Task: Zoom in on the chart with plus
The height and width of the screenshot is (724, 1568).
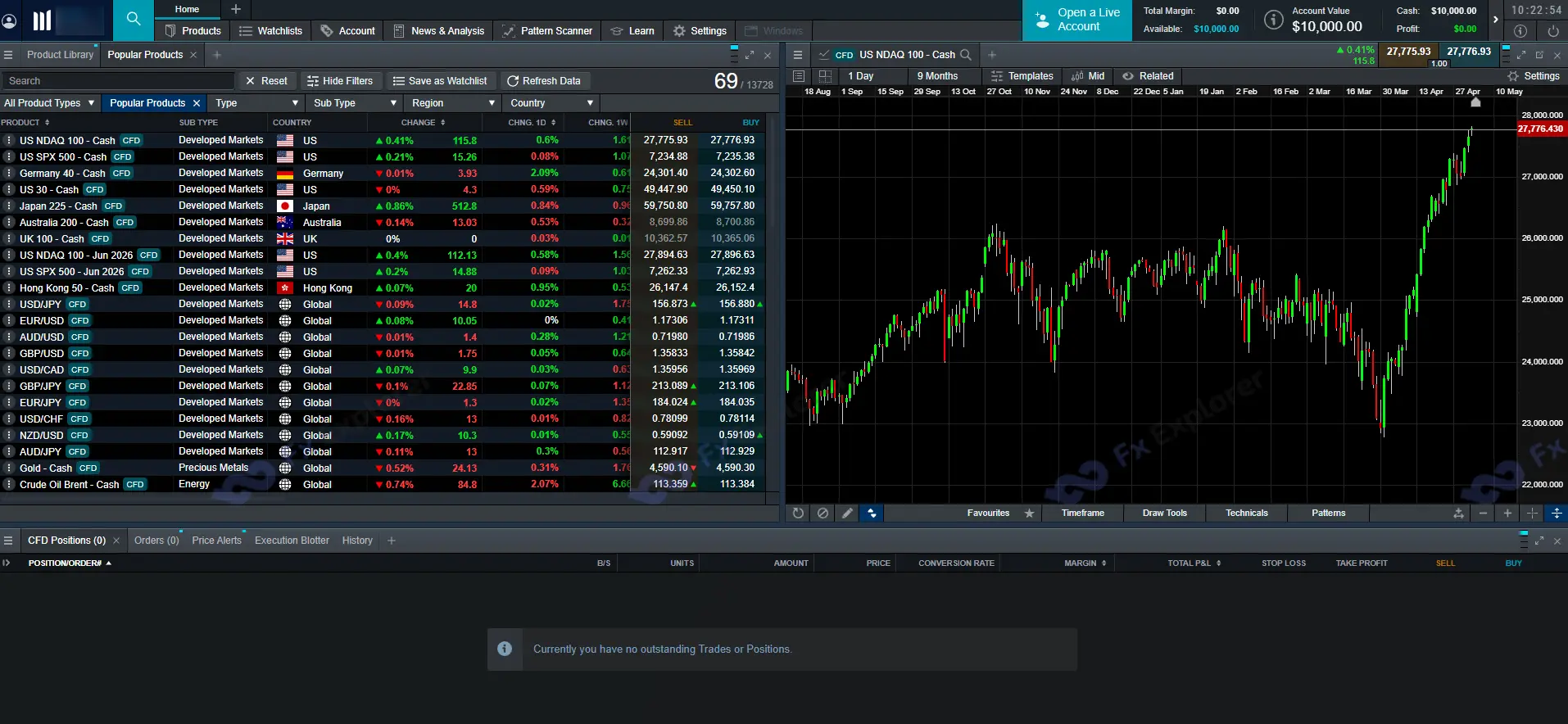Action: pyautogui.click(x=1507, y=514)
